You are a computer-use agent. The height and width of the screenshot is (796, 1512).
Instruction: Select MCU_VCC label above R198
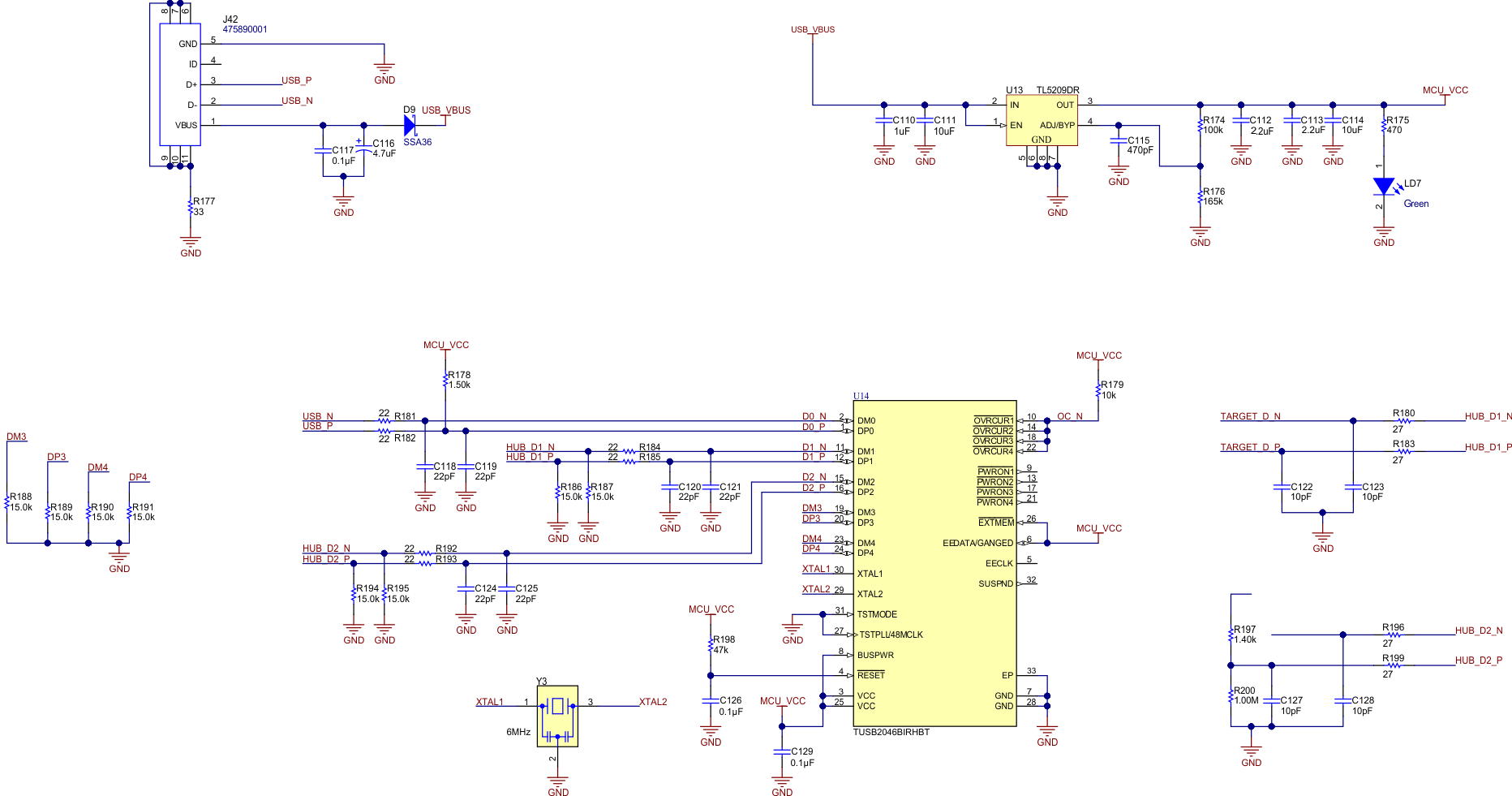(711, 609)
